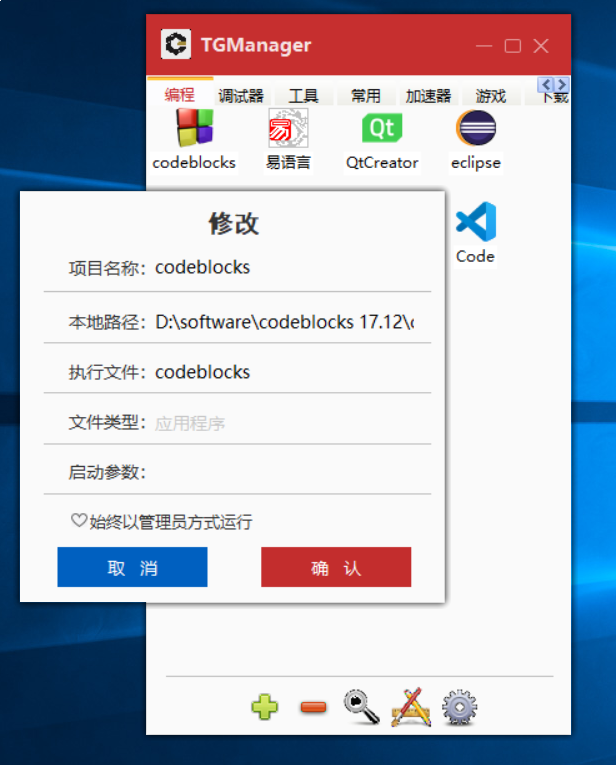This screenshot has height=765, width=616.
Task: Click the 取消 cancel button
Action: pos(132,567)
